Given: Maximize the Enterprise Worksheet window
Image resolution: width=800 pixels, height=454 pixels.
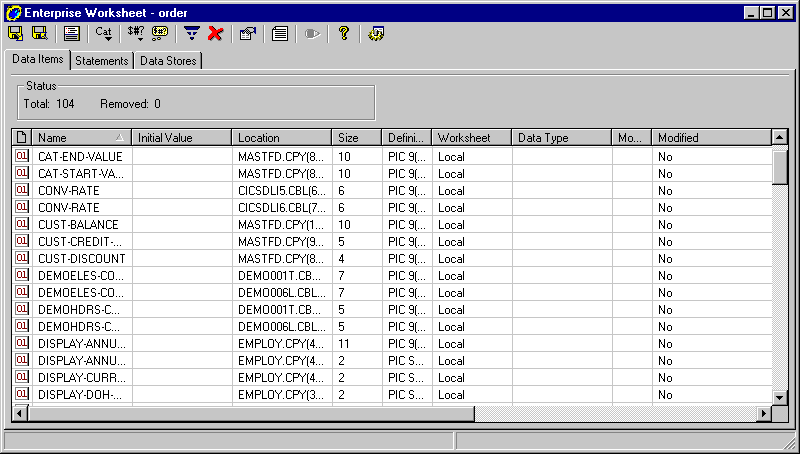Looking at the screenshot, I should coord(767,13).
